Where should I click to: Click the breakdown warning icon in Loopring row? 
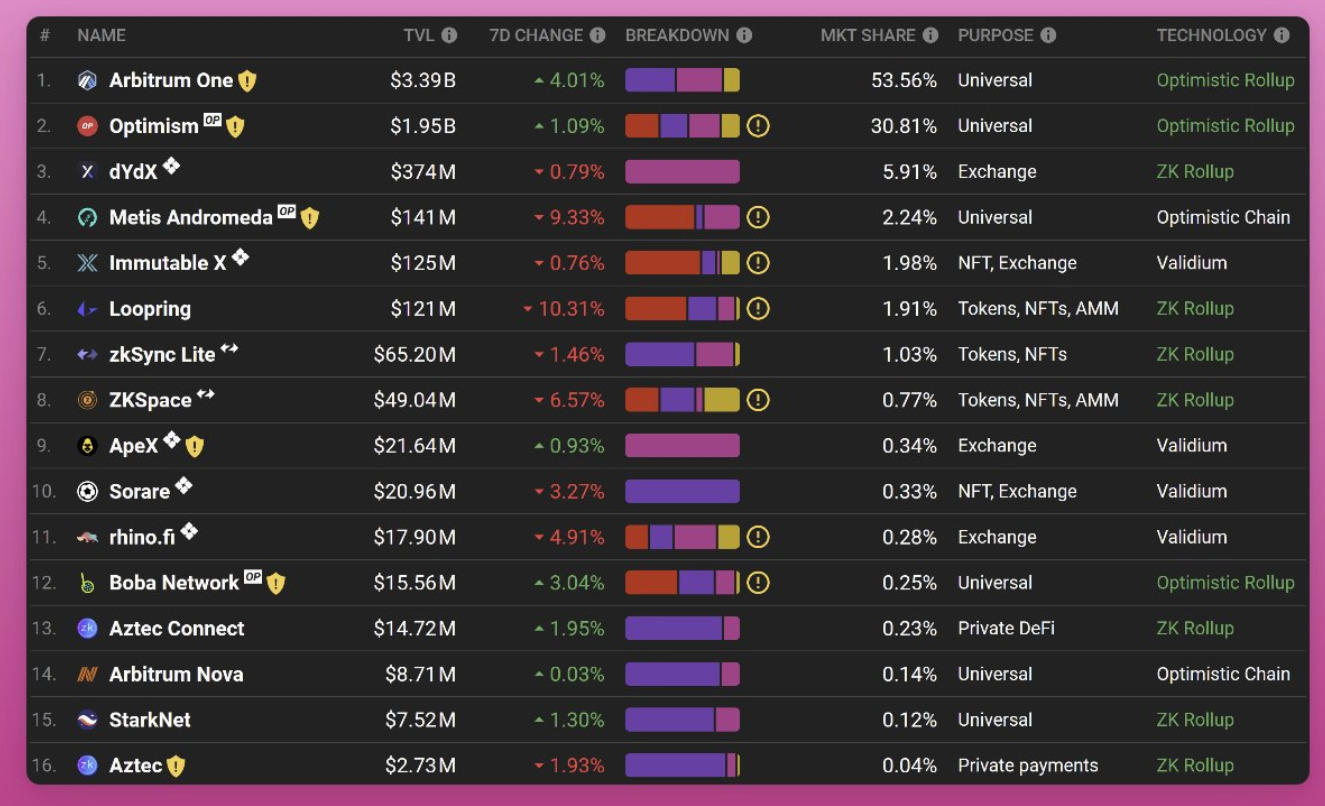[x=758, y=309]
